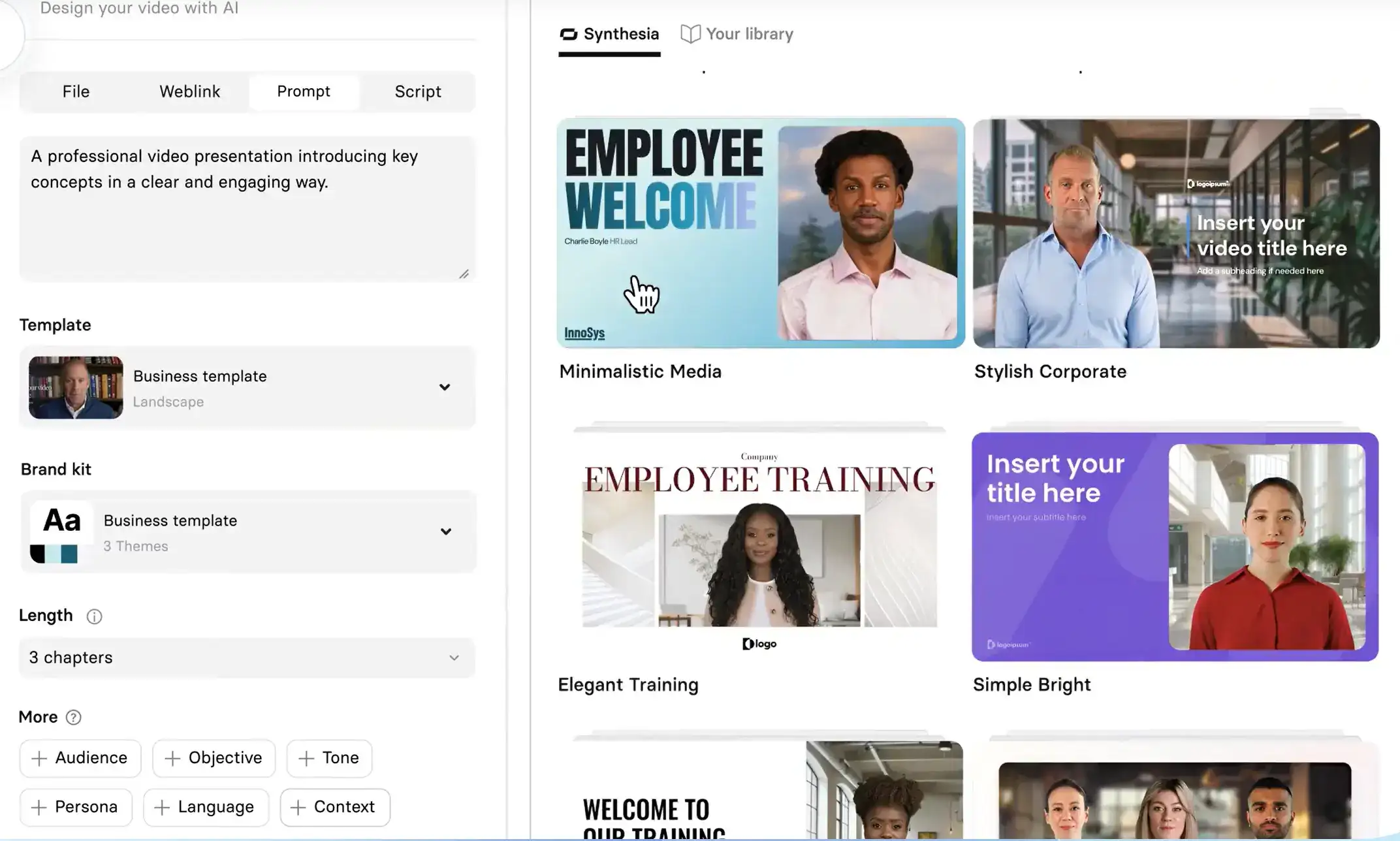
Task: Click the Brand kit Aa font icon
Action: (62, 520)
